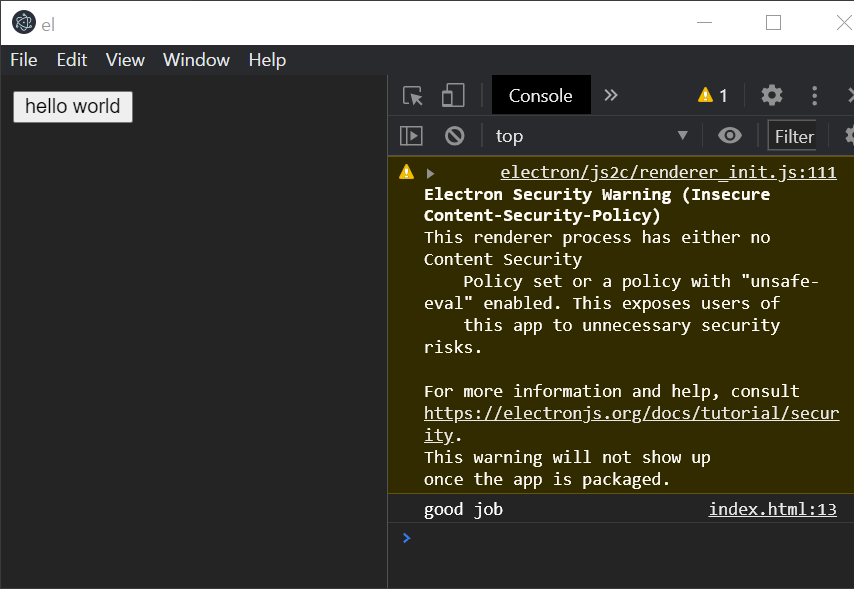Create a live expression eye icon
The image size is (854, 589).
pyautogui.click(x=730, y=135)
